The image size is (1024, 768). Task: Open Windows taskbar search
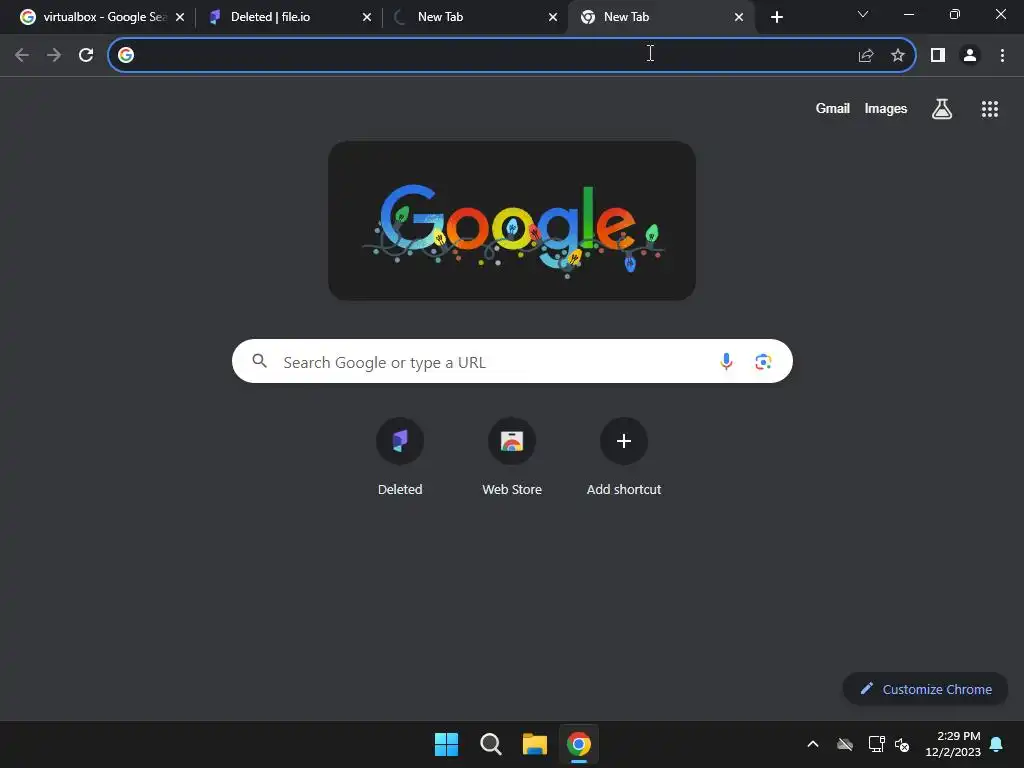(490, 744)
